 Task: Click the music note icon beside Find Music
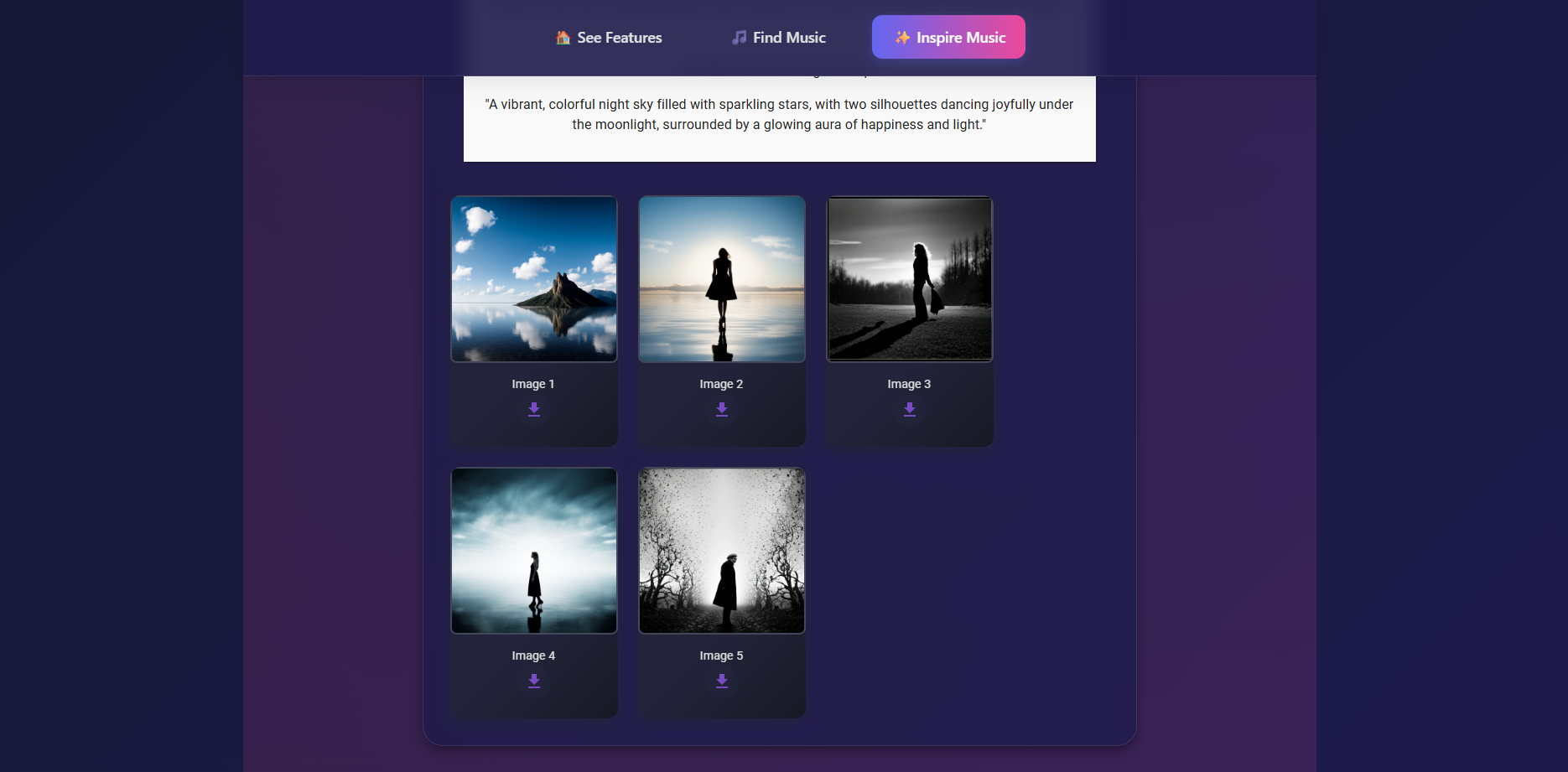(x=739, y=38)
